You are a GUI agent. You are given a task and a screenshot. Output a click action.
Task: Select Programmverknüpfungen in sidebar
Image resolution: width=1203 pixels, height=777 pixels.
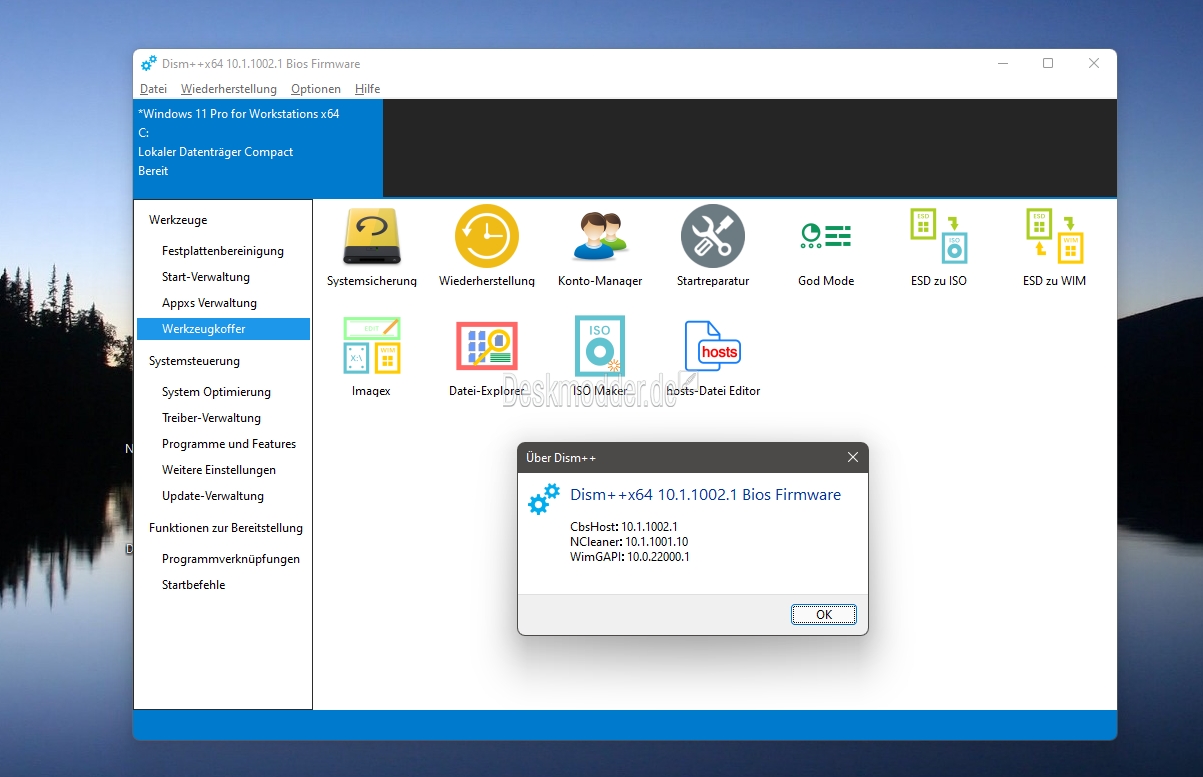pyautogui.click(x=223, y=559)
